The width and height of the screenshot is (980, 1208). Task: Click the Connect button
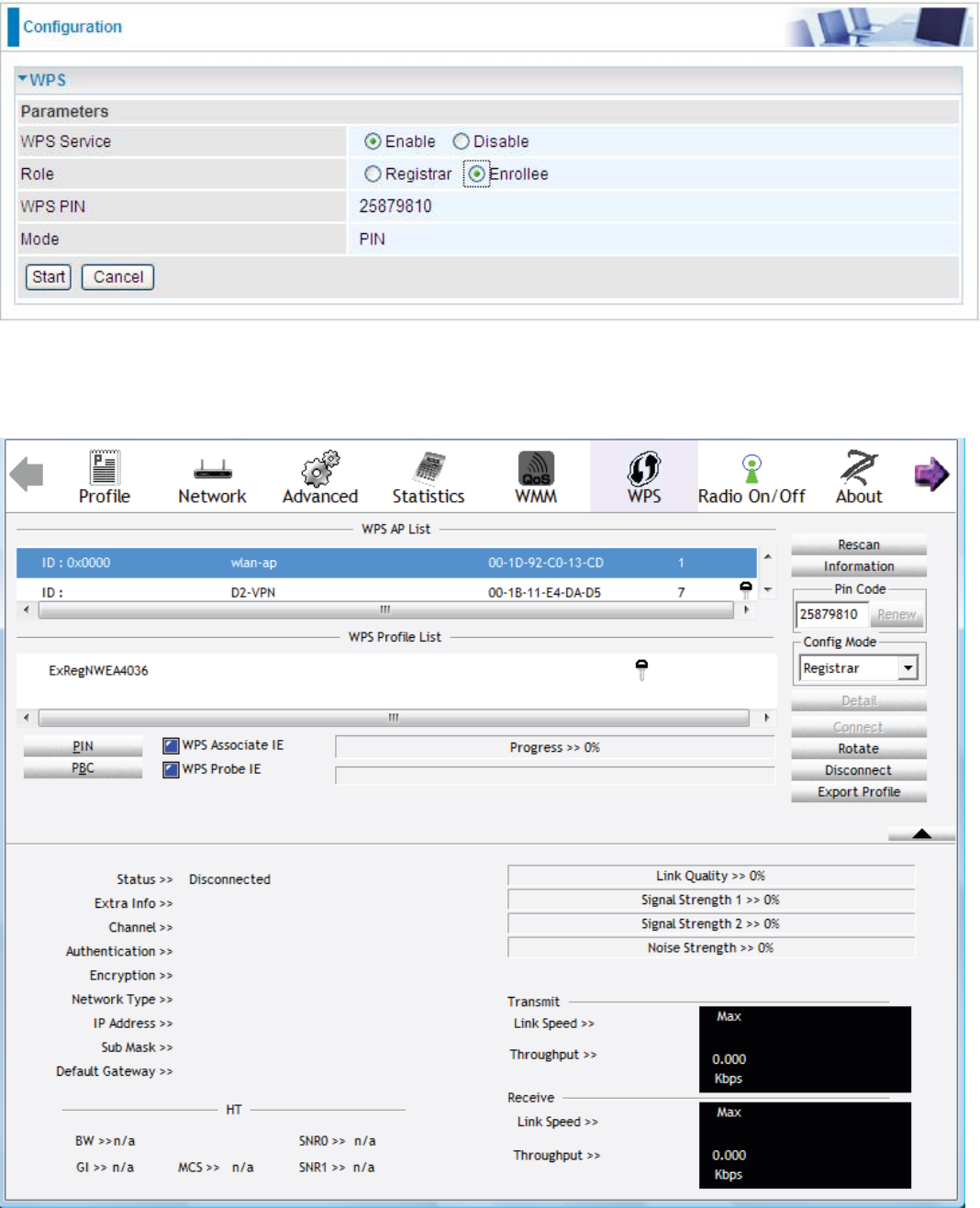pyautogui.click(x=859, y=727)
